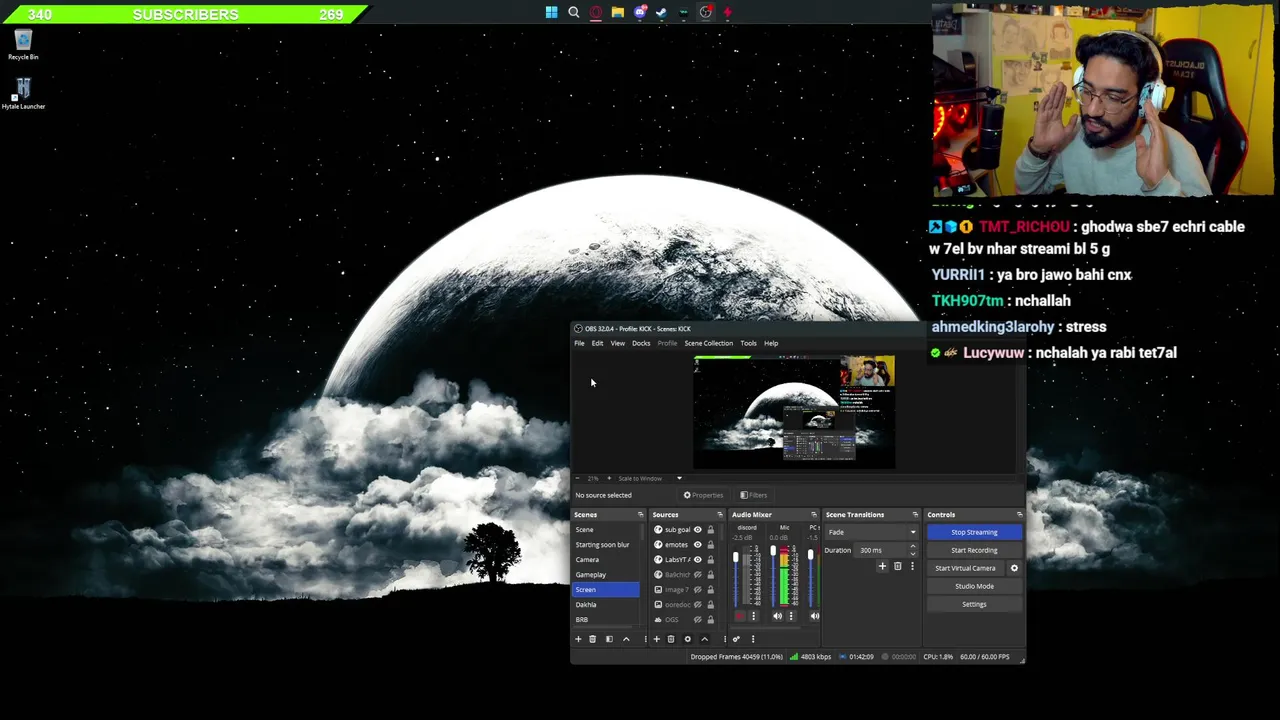Hide the sub goal source
Screen dimensions: 1280x720
698,530
